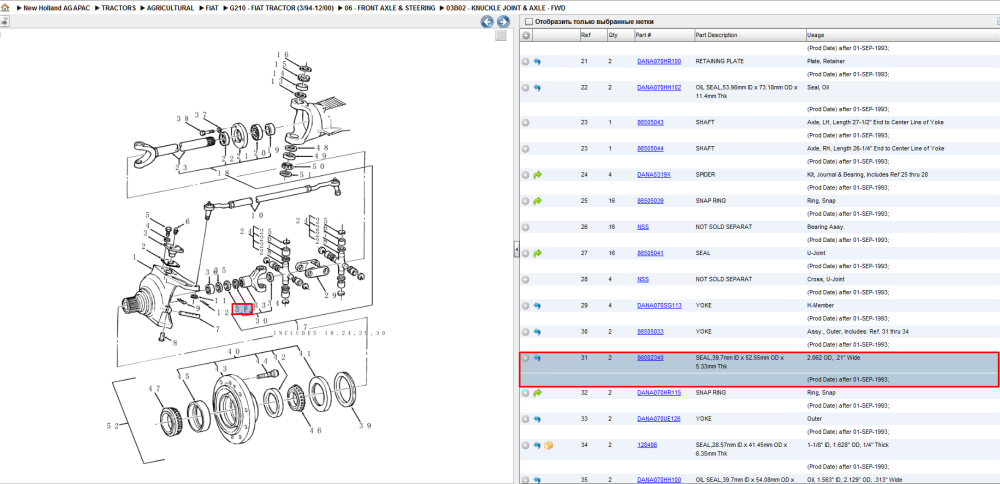Click the blue arrow icon for part 86505033
This screenshot has height=484, width=1000.
(537, 332)
